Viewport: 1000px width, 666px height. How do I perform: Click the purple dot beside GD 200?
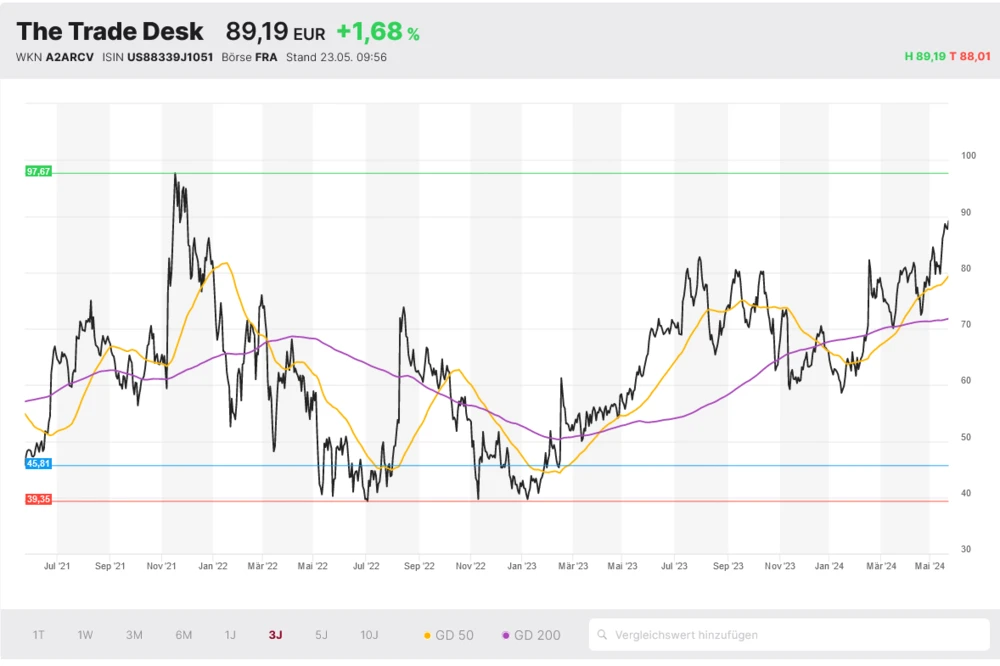(506, 635)
